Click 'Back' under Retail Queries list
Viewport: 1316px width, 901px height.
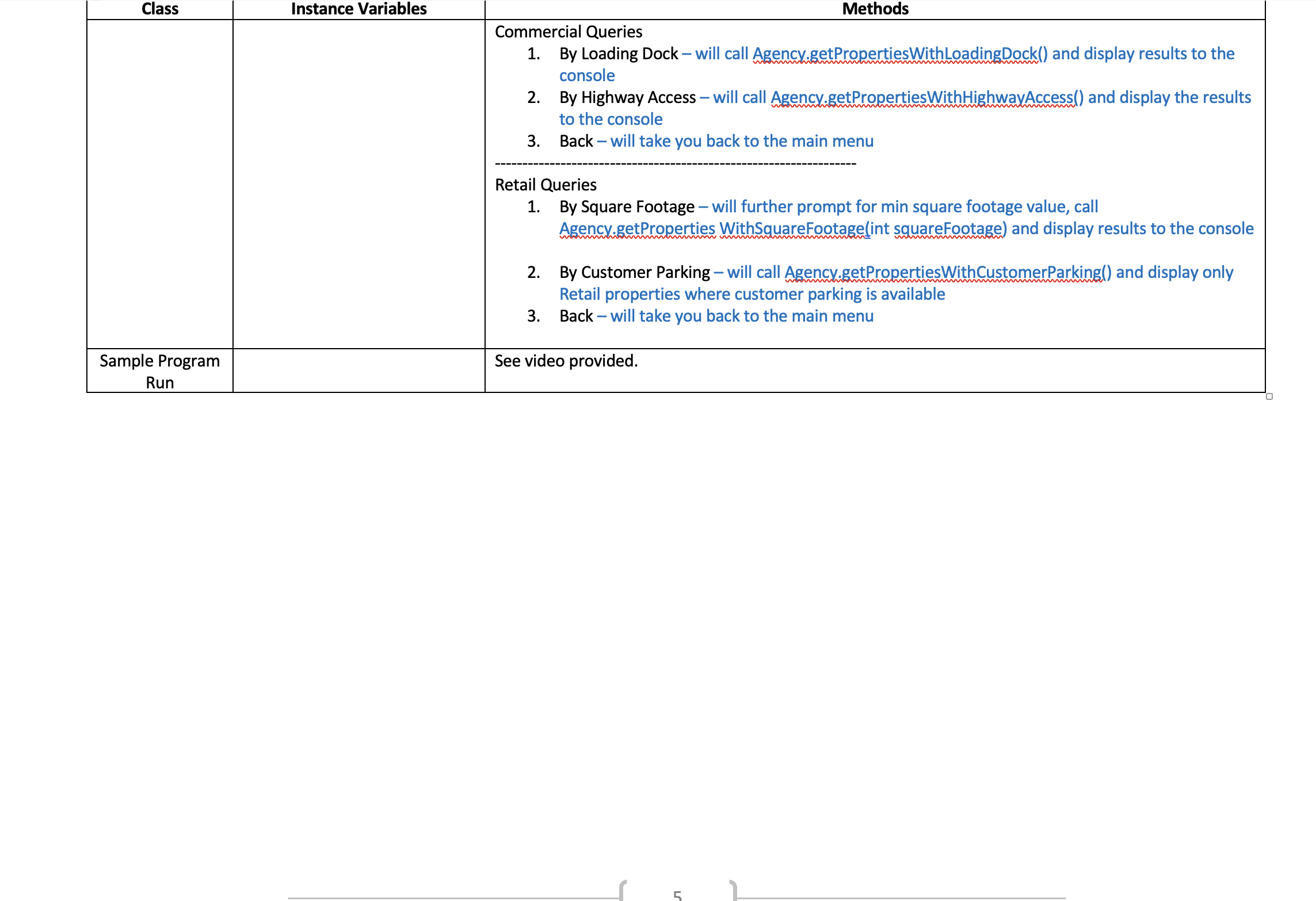[576, 316]
